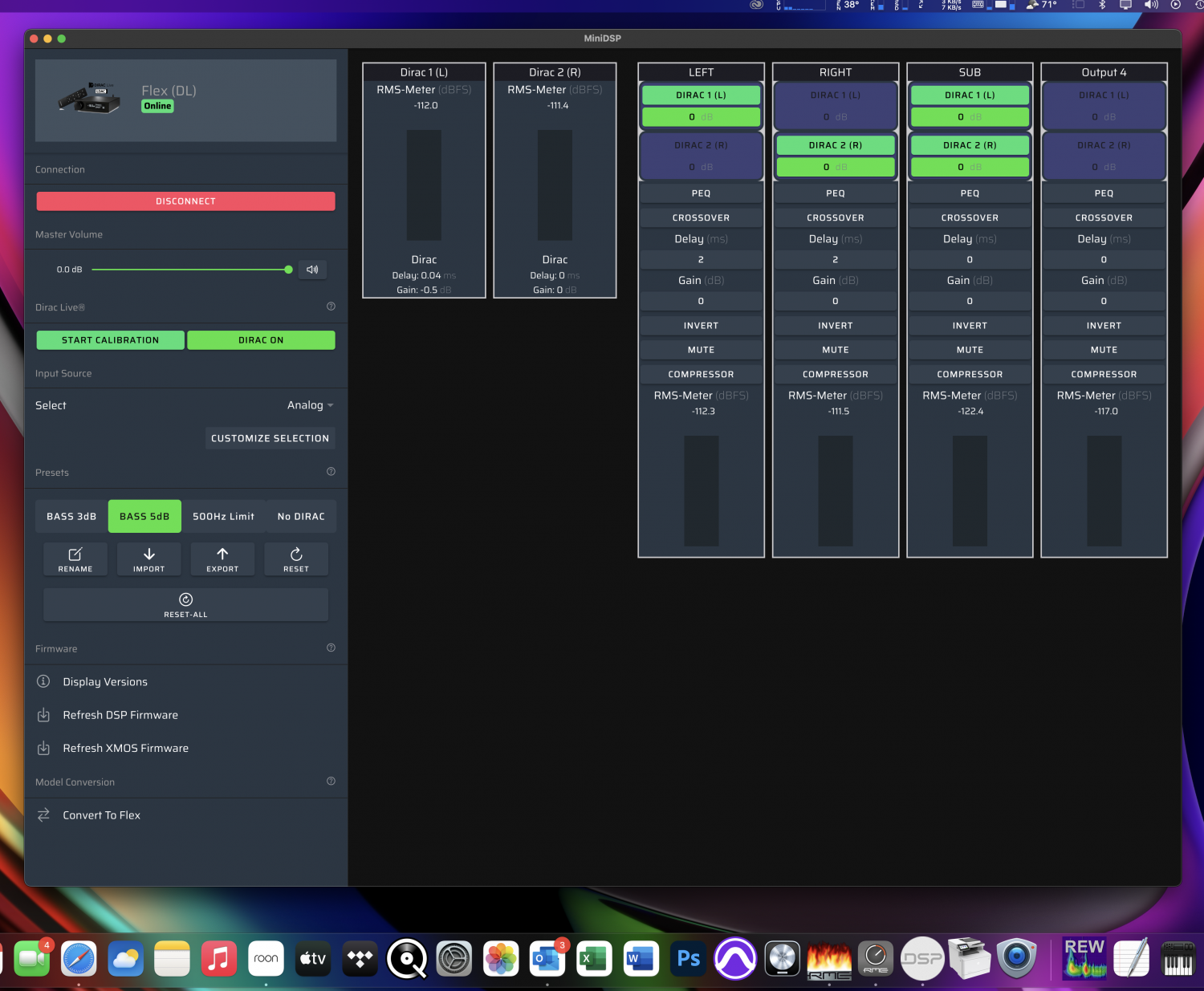Open Apple Music from the dock

click(x=219, y=958)
